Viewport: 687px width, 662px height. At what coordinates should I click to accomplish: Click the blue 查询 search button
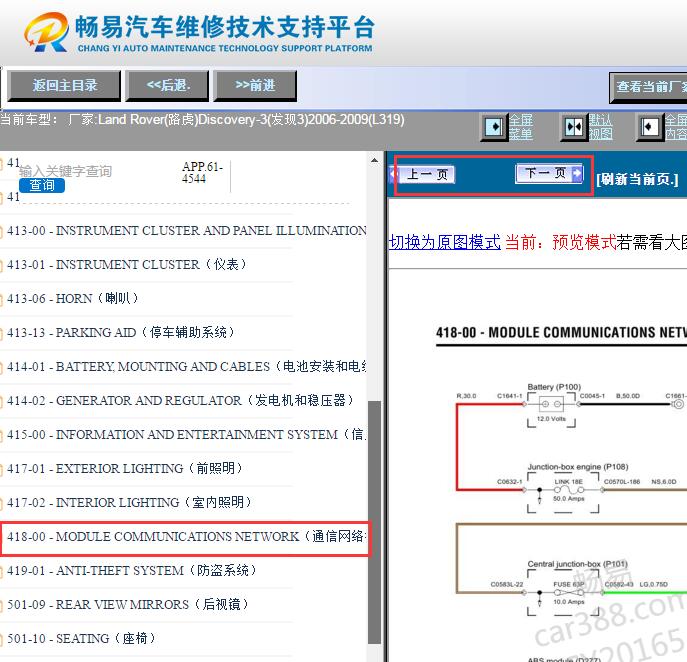[x=42, y=185]
